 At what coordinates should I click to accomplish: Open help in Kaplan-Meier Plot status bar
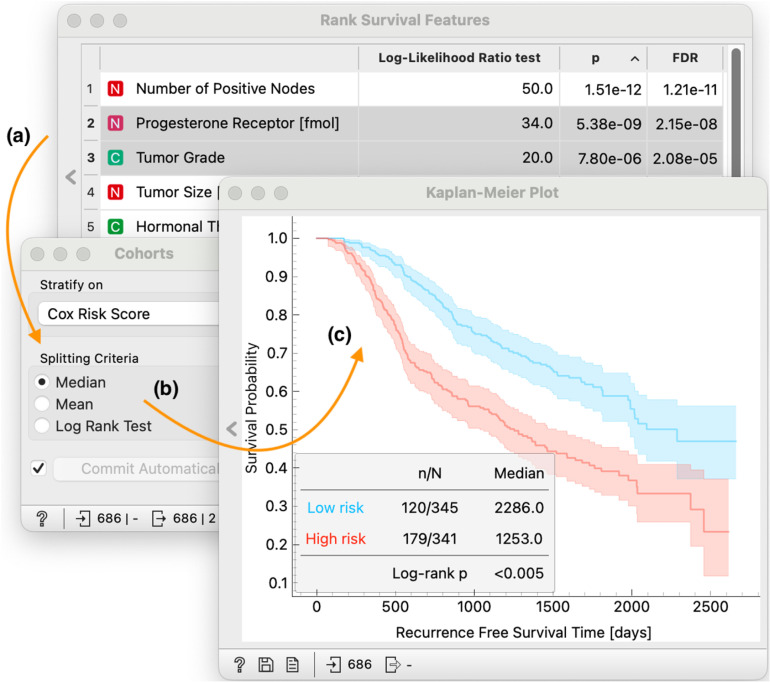pos(240,665)
